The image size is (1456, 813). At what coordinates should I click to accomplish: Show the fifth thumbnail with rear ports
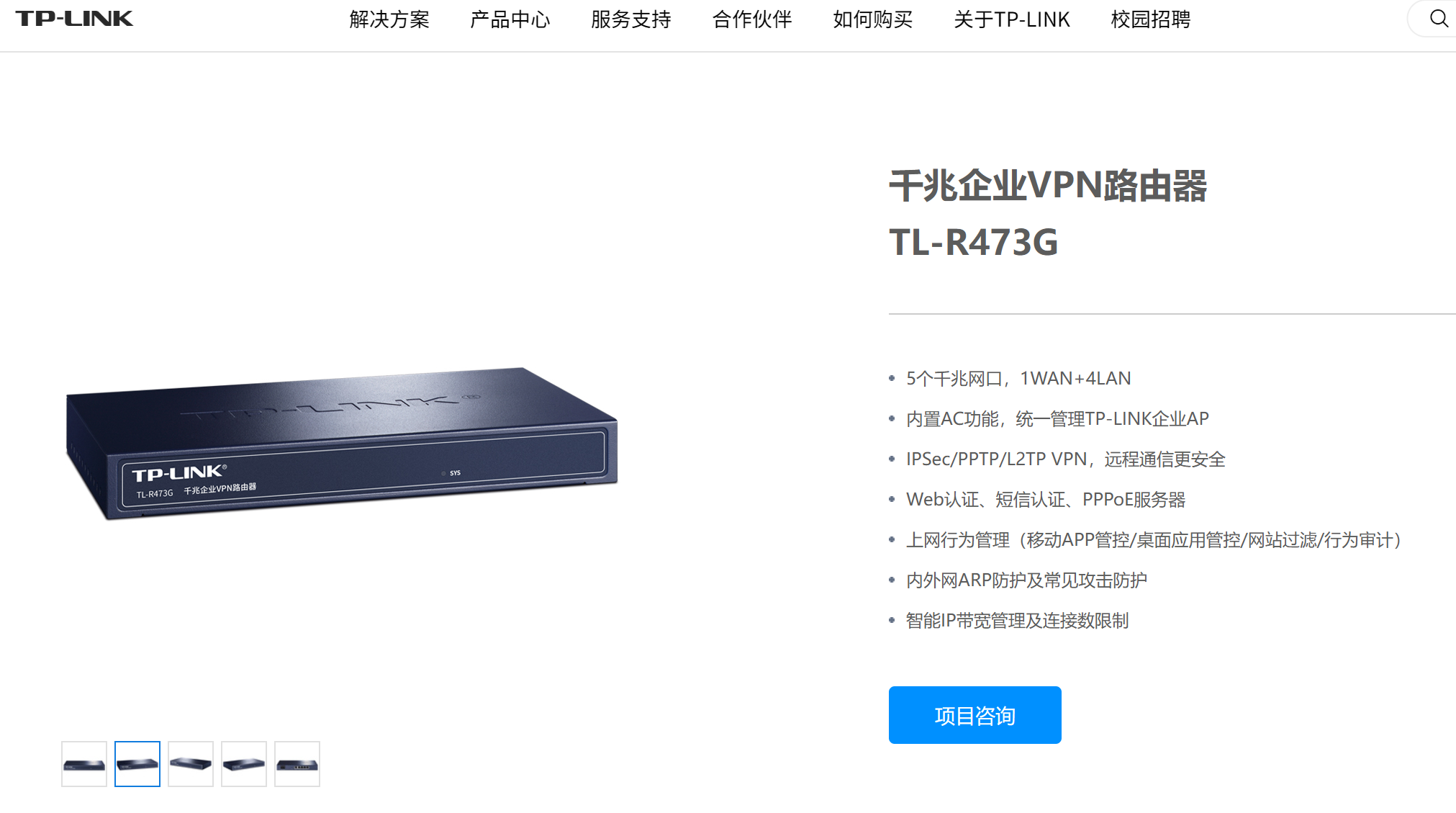pos(297,764)
